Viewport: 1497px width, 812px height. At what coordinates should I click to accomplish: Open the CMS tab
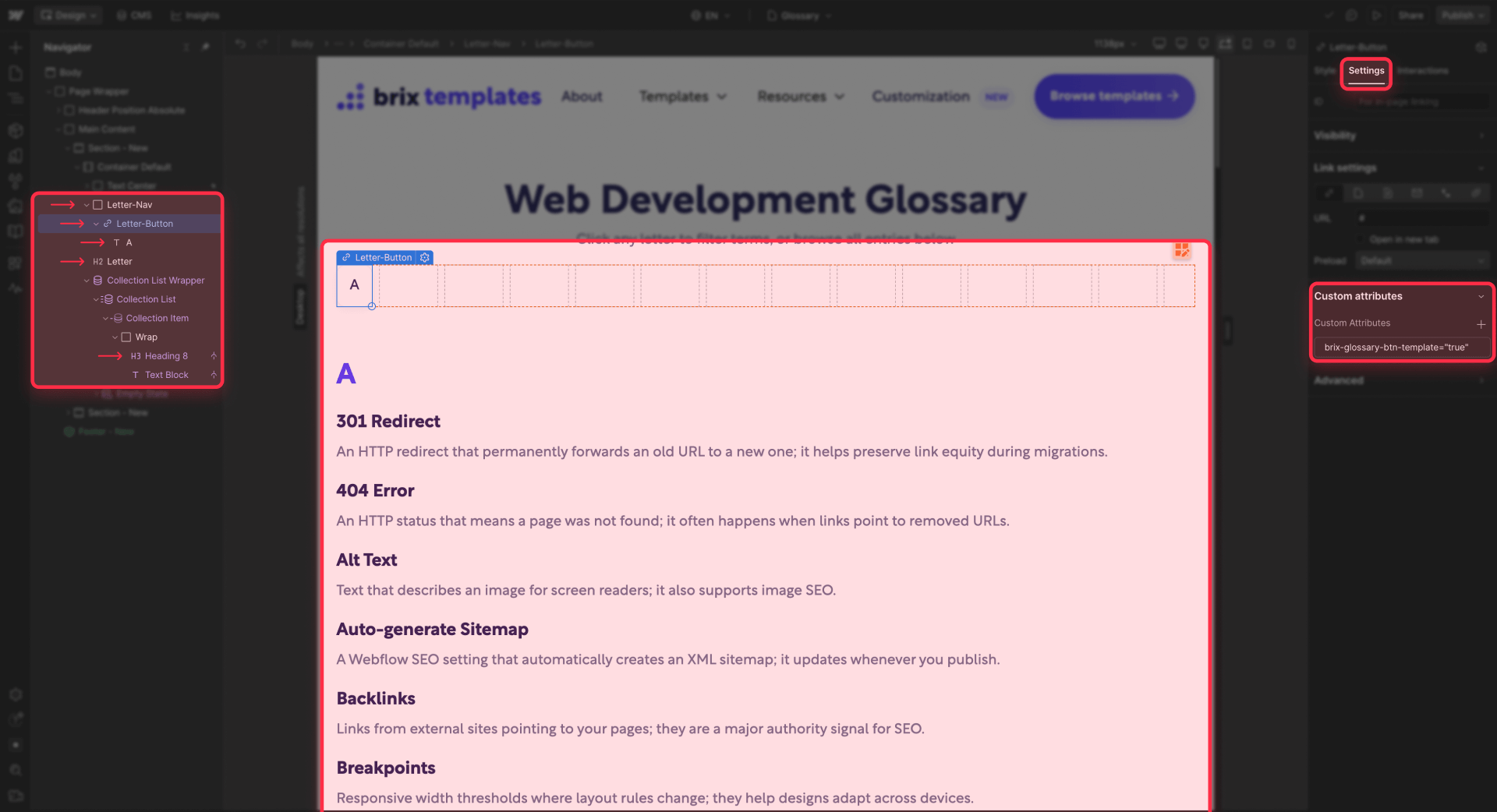click(x=134, y=15)
